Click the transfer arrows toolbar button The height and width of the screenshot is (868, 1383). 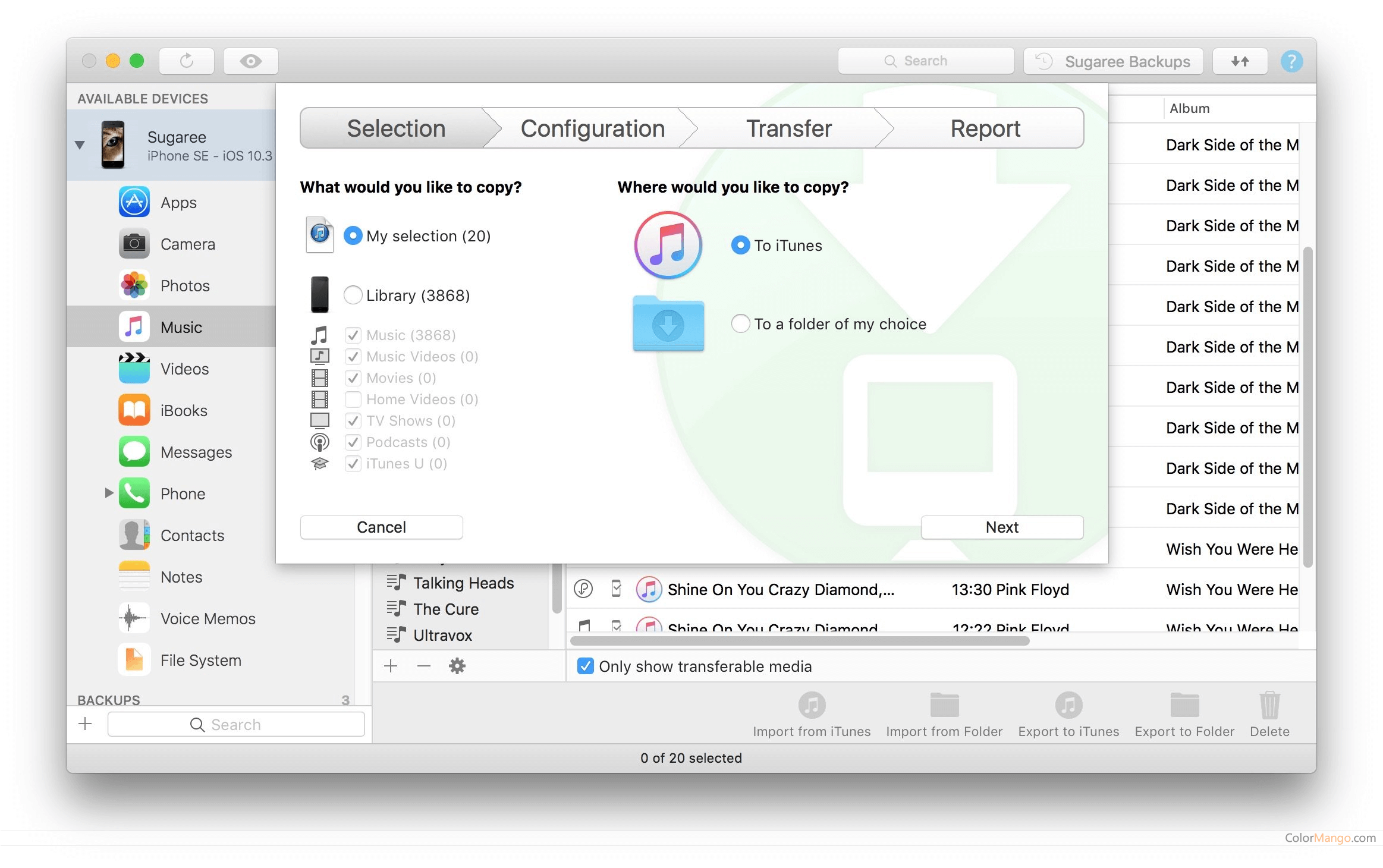tap(1240, 61)
